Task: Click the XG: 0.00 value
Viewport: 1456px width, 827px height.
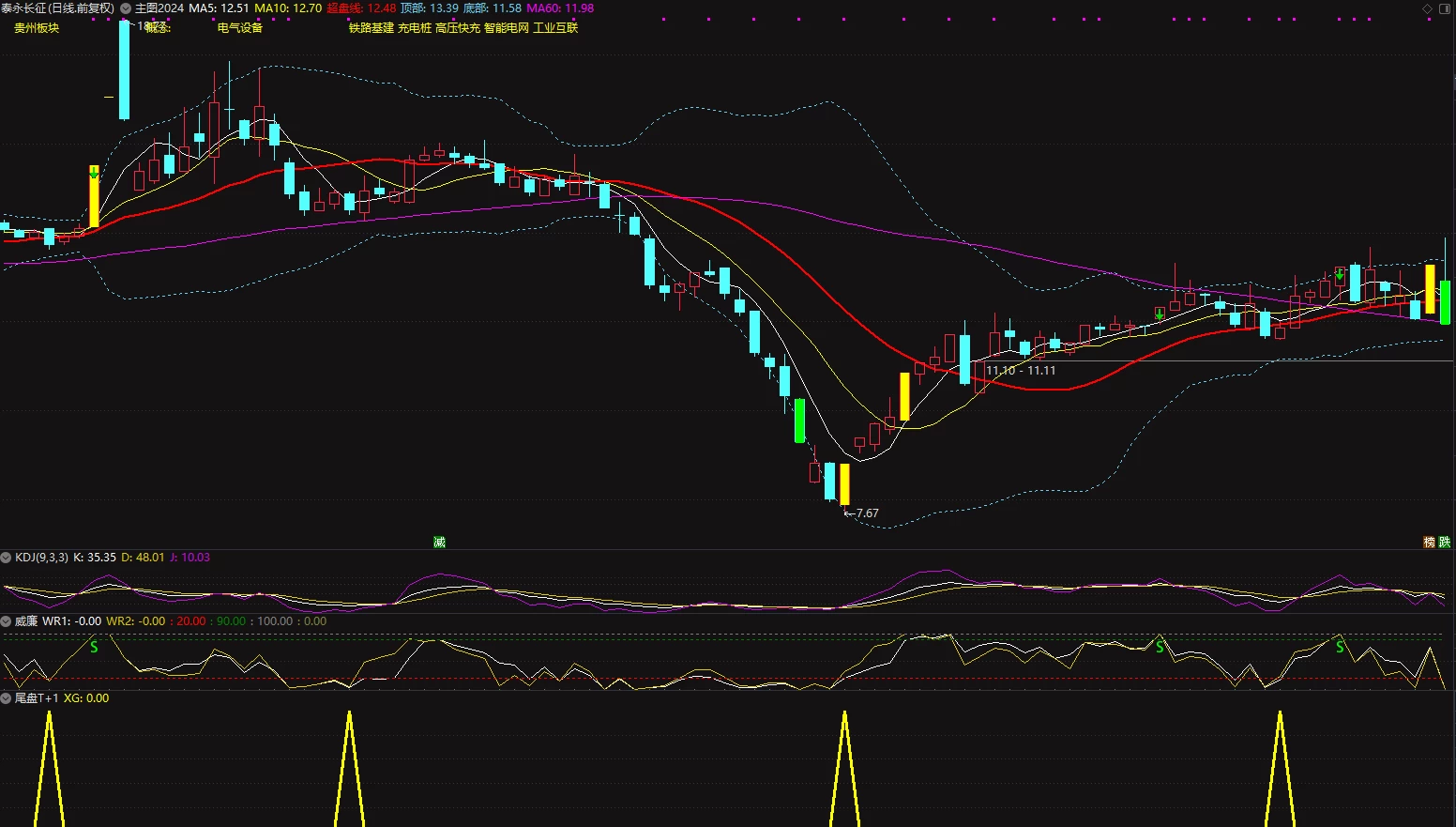Action: (x=86, y=698)
